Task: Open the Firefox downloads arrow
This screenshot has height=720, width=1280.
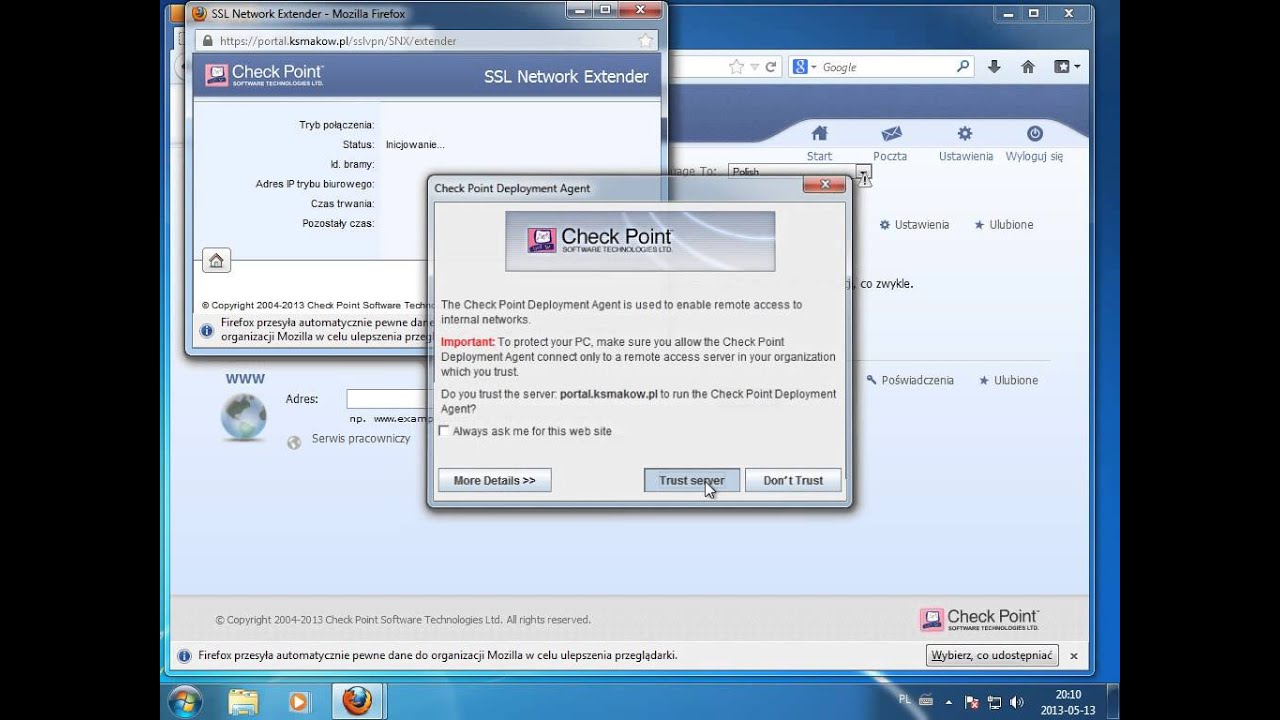Action: coord(994,67)
